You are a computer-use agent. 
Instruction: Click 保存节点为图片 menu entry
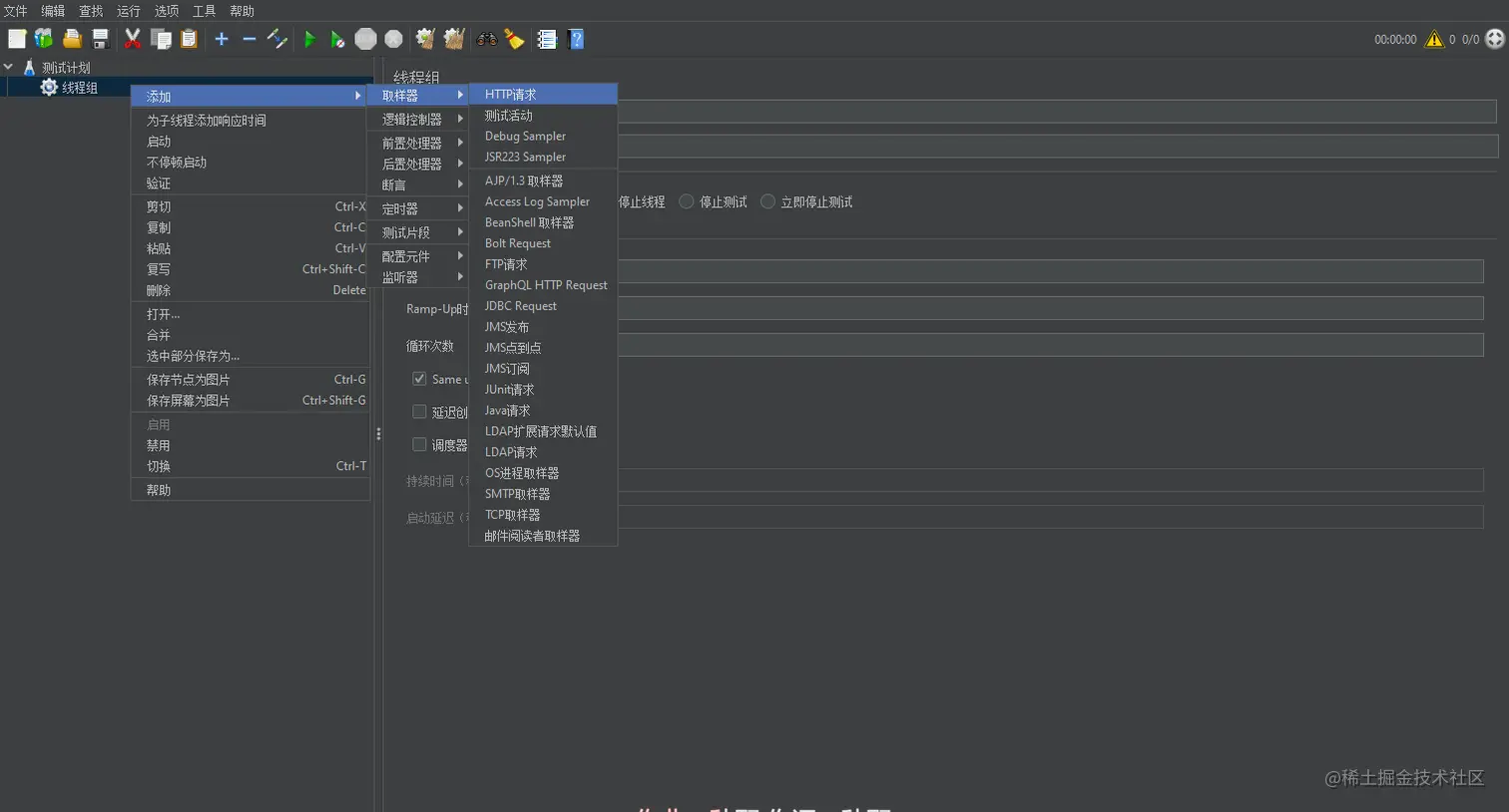(251, 379)
